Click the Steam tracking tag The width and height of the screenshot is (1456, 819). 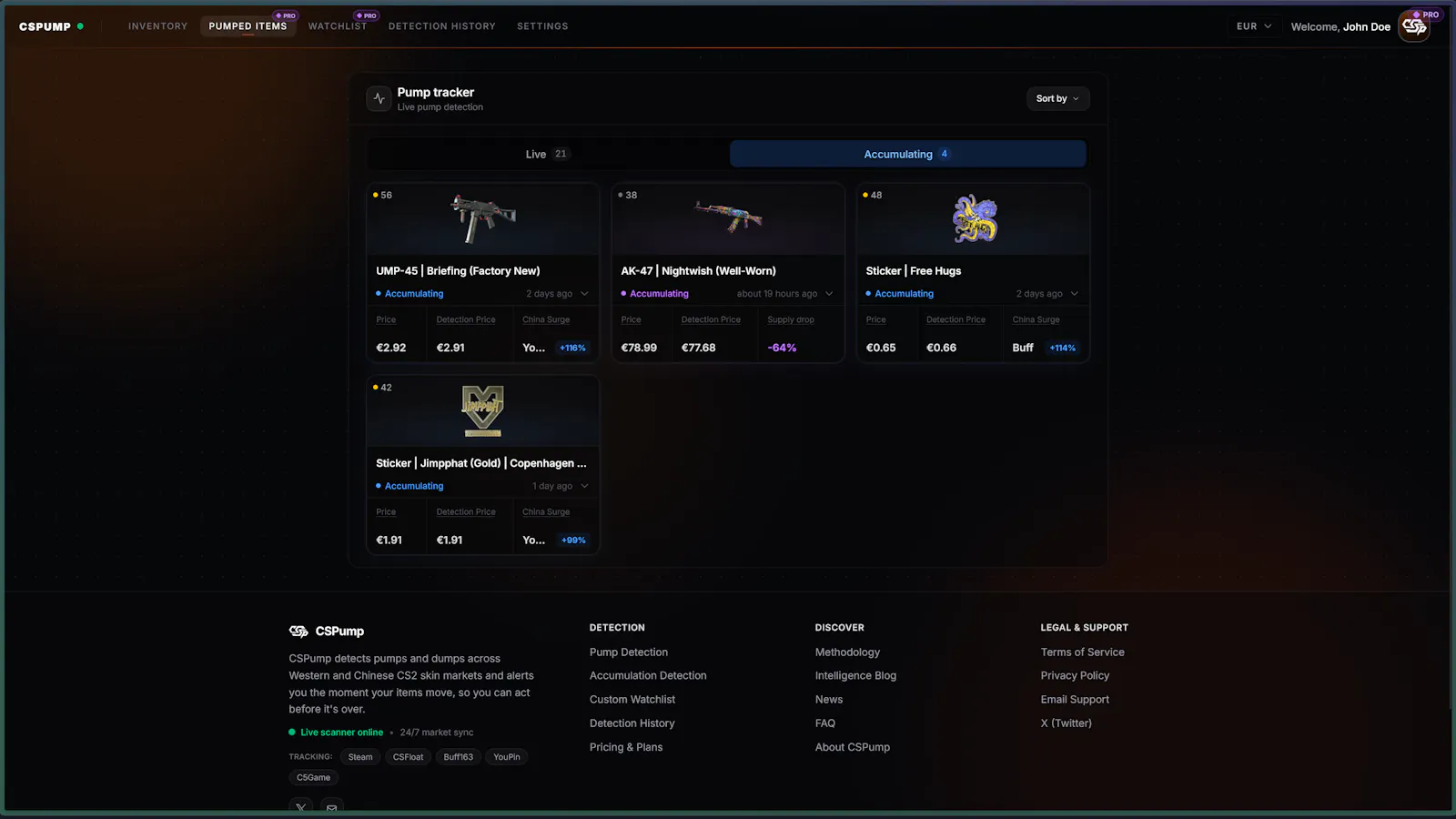click(360, 757)
